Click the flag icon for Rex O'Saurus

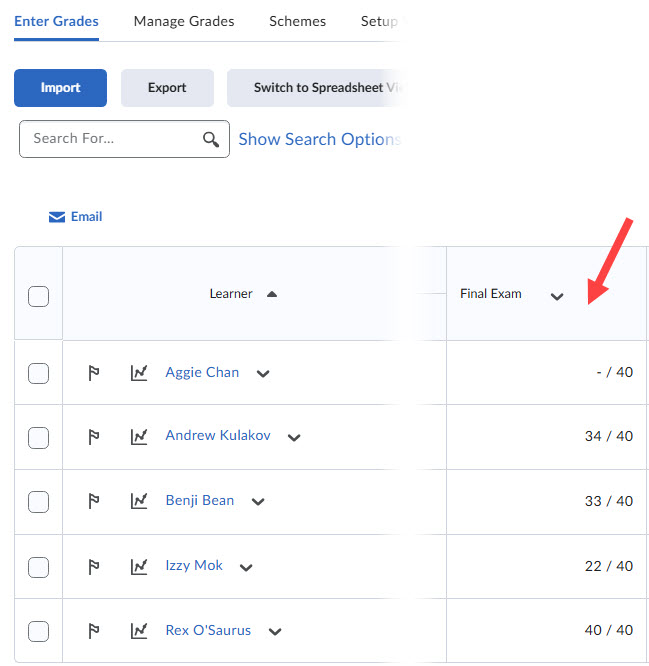coord(94,631)
